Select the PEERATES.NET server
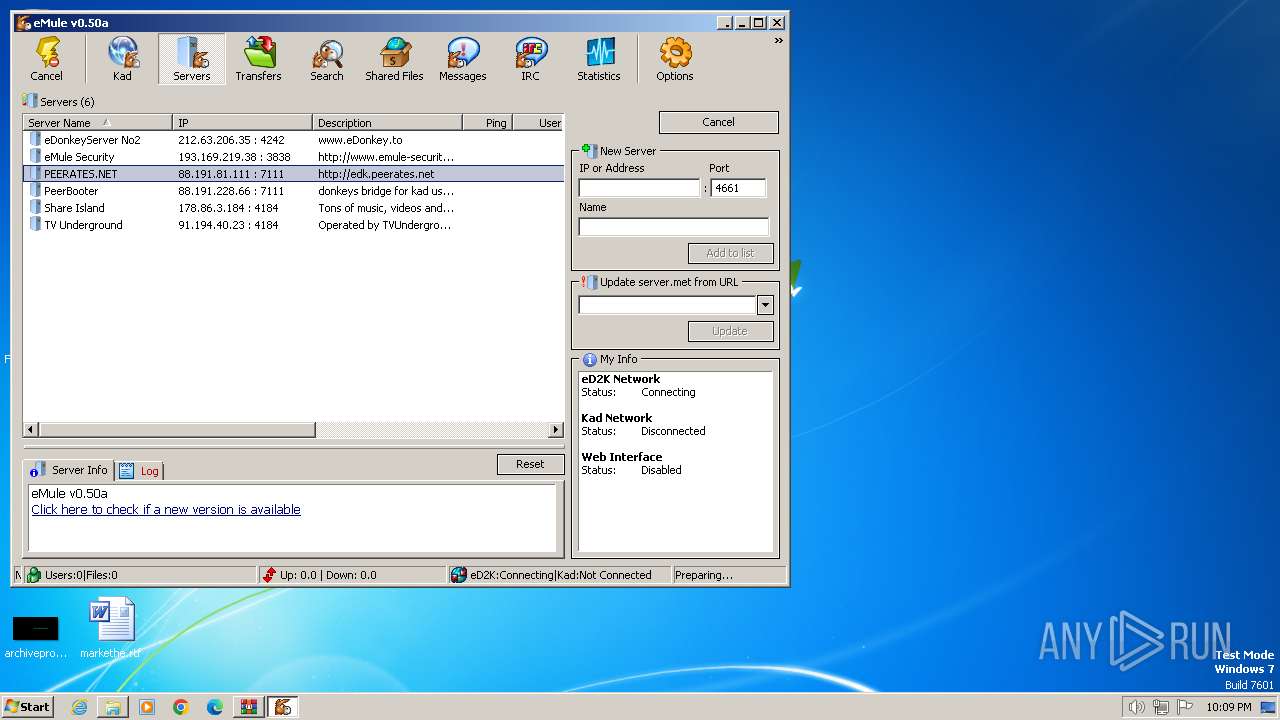This screenshot has width=1280, height=720. click(x=293, y=174)
